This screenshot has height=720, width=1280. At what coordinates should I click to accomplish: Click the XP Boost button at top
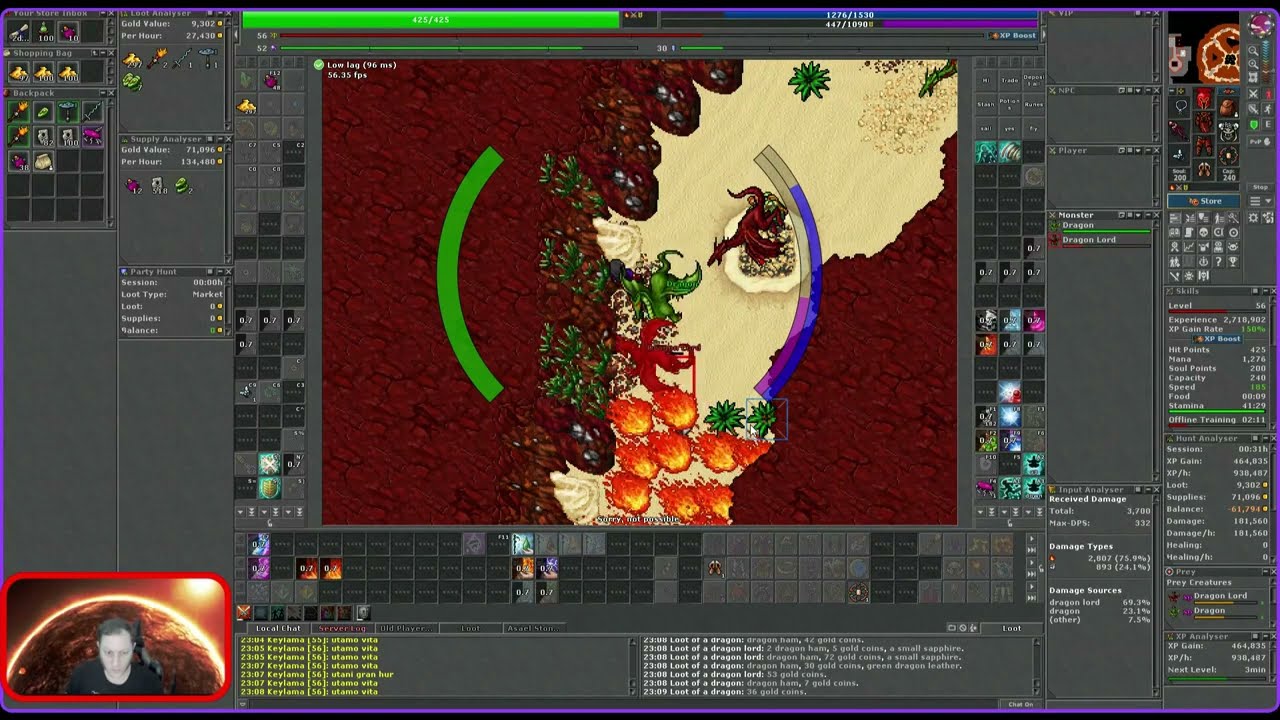(1012, 36)
